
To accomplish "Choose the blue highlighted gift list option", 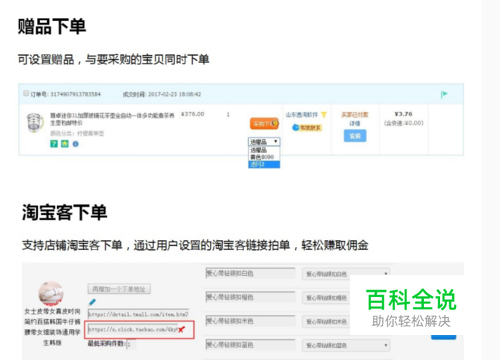I will coord(264,164).
